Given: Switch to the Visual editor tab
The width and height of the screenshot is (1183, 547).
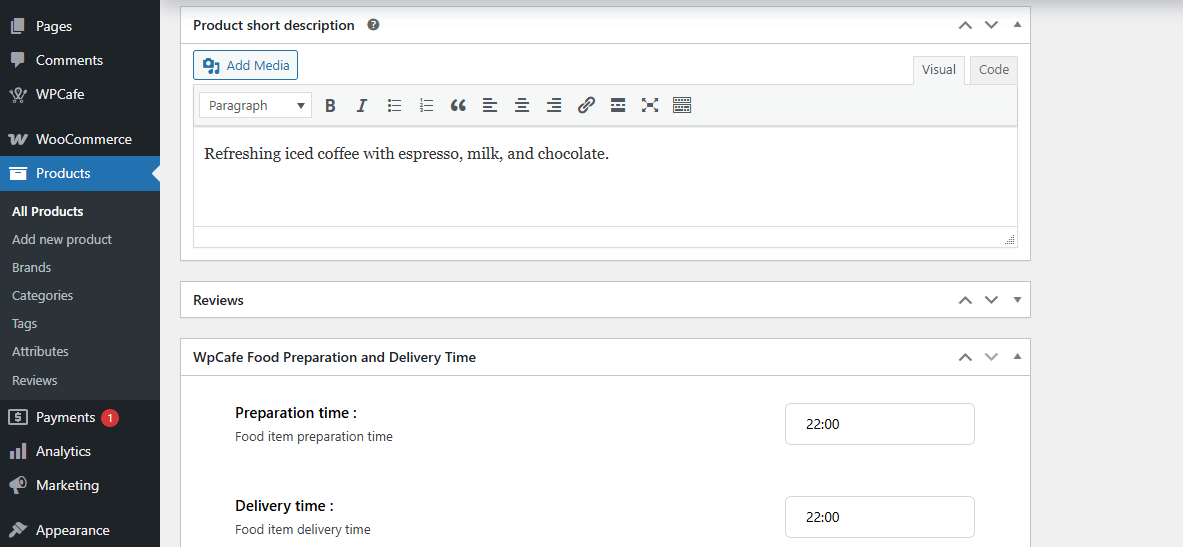Looking at the screenshot, I should 938,70.
